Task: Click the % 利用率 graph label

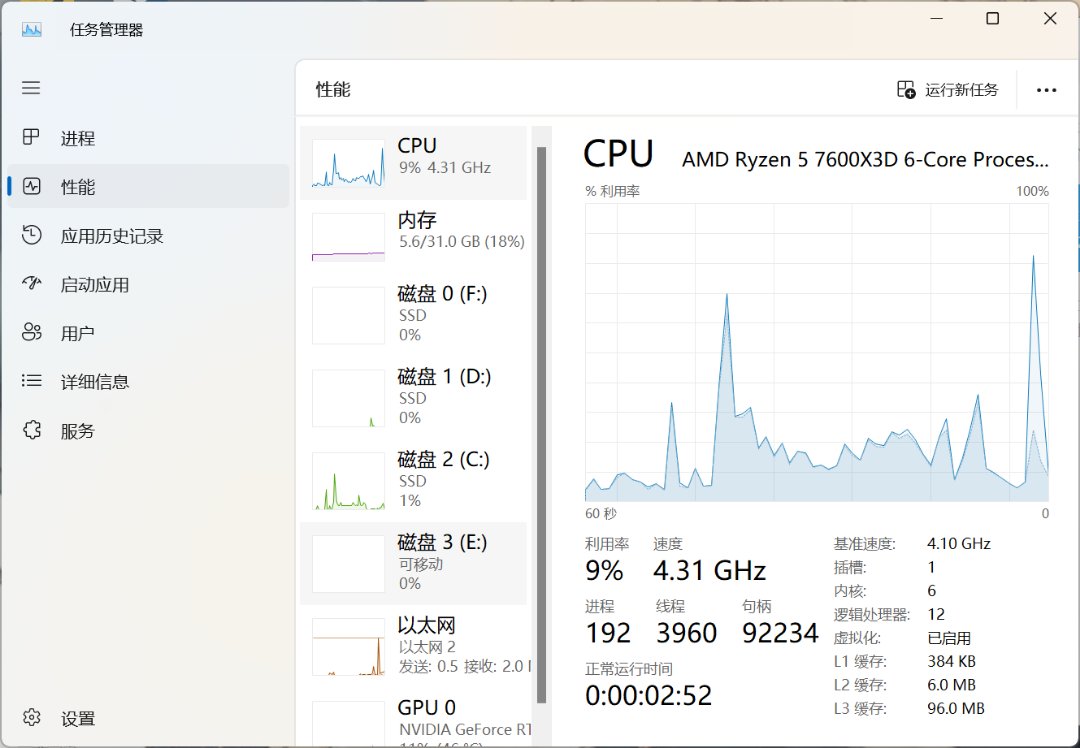Action: point(612,191)
